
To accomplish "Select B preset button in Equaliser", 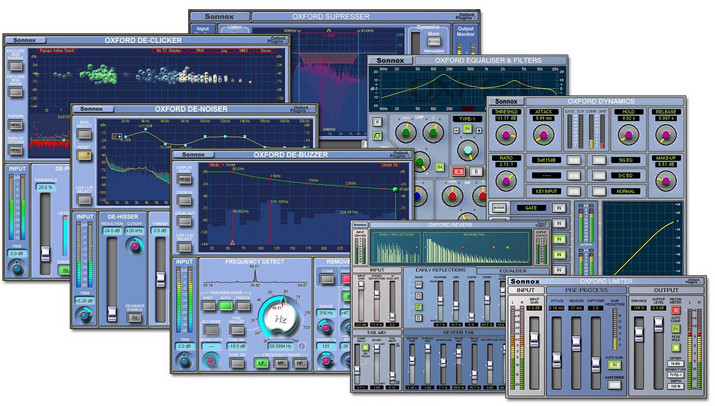I will click(476, 172).
